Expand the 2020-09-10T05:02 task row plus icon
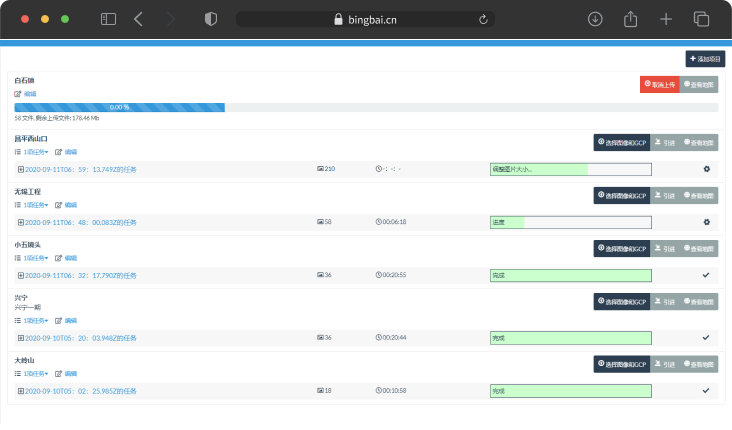The height and width of the screenshot is (430, 732). 20,391
